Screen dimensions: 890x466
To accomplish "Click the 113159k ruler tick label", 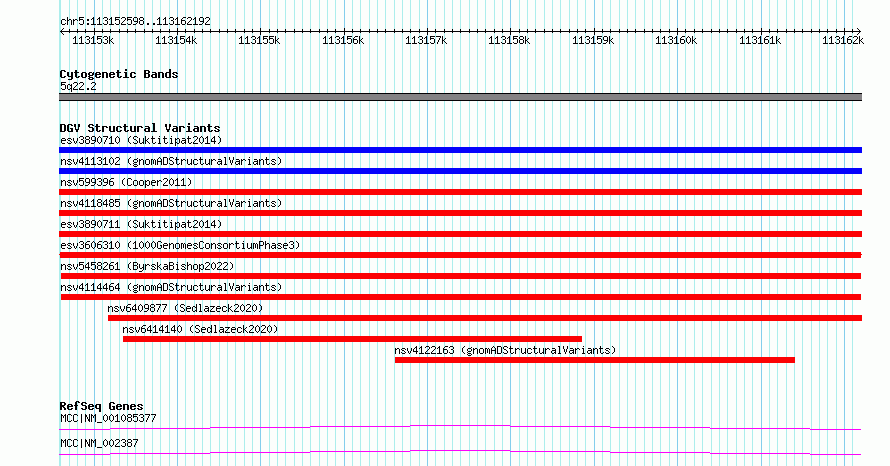I will (593, 40).
